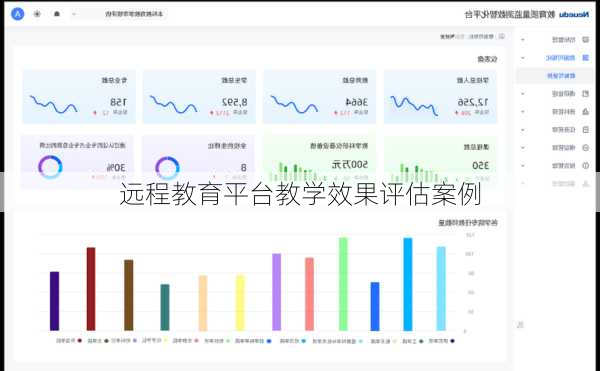
Task: Expand the info-icon sidebar menu chevron
Action: click(523, 166)
